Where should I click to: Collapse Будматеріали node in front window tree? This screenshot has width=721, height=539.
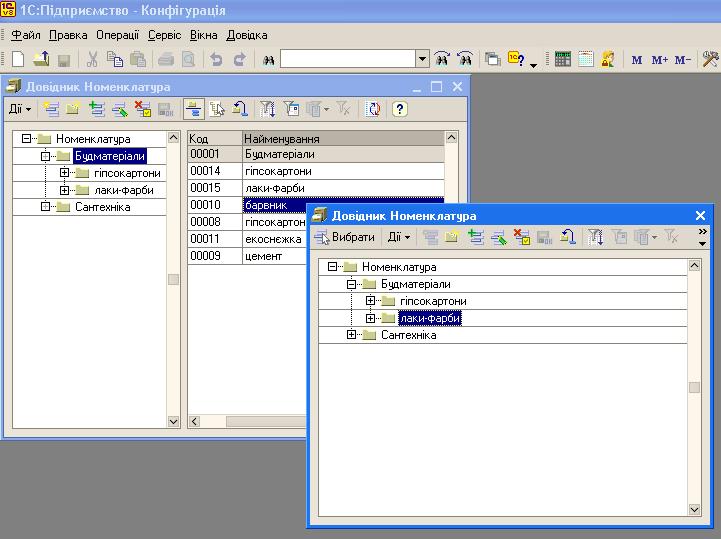[x=351, y=284]
